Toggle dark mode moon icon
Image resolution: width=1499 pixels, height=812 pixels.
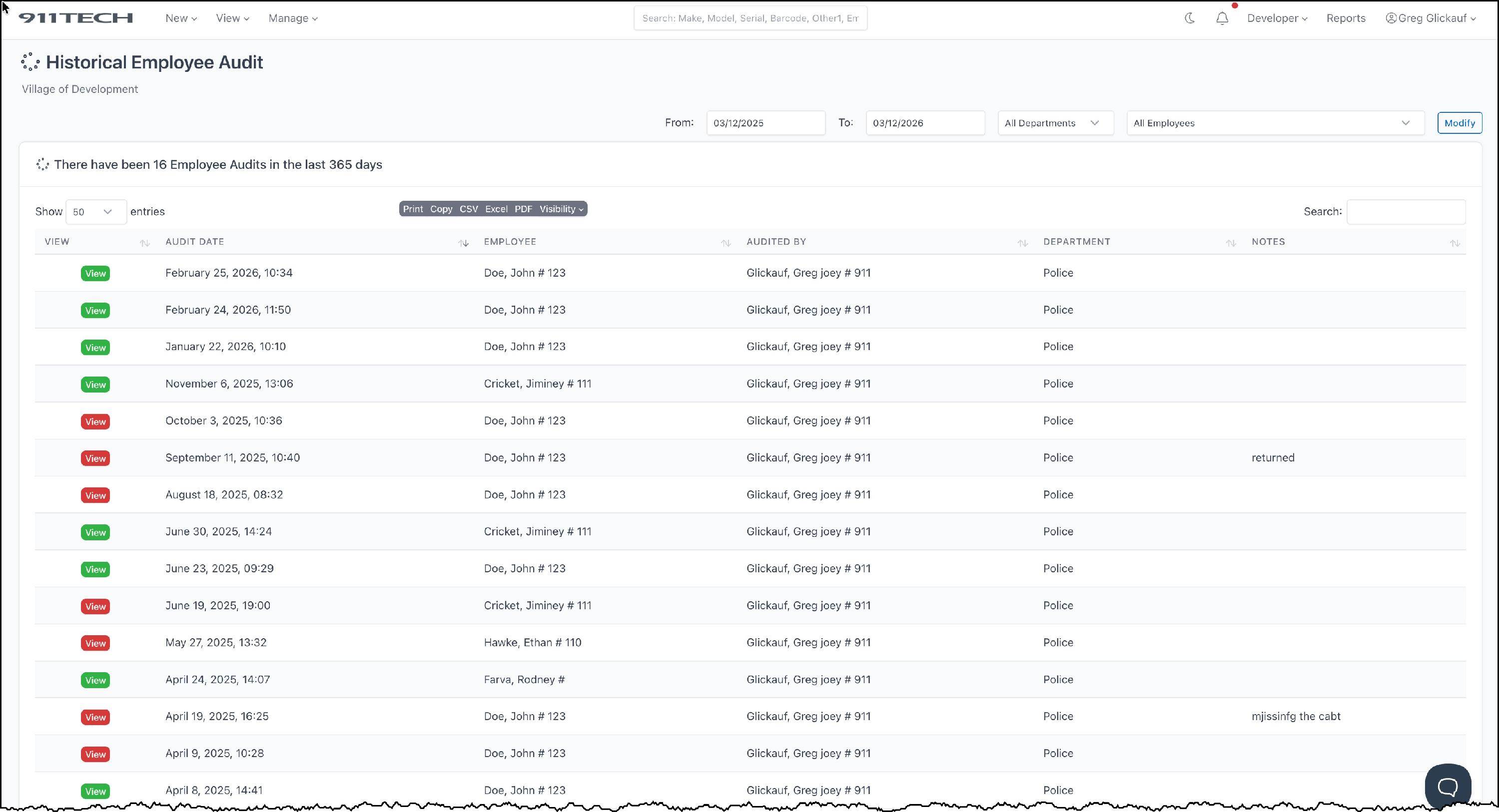point(1189,18)
